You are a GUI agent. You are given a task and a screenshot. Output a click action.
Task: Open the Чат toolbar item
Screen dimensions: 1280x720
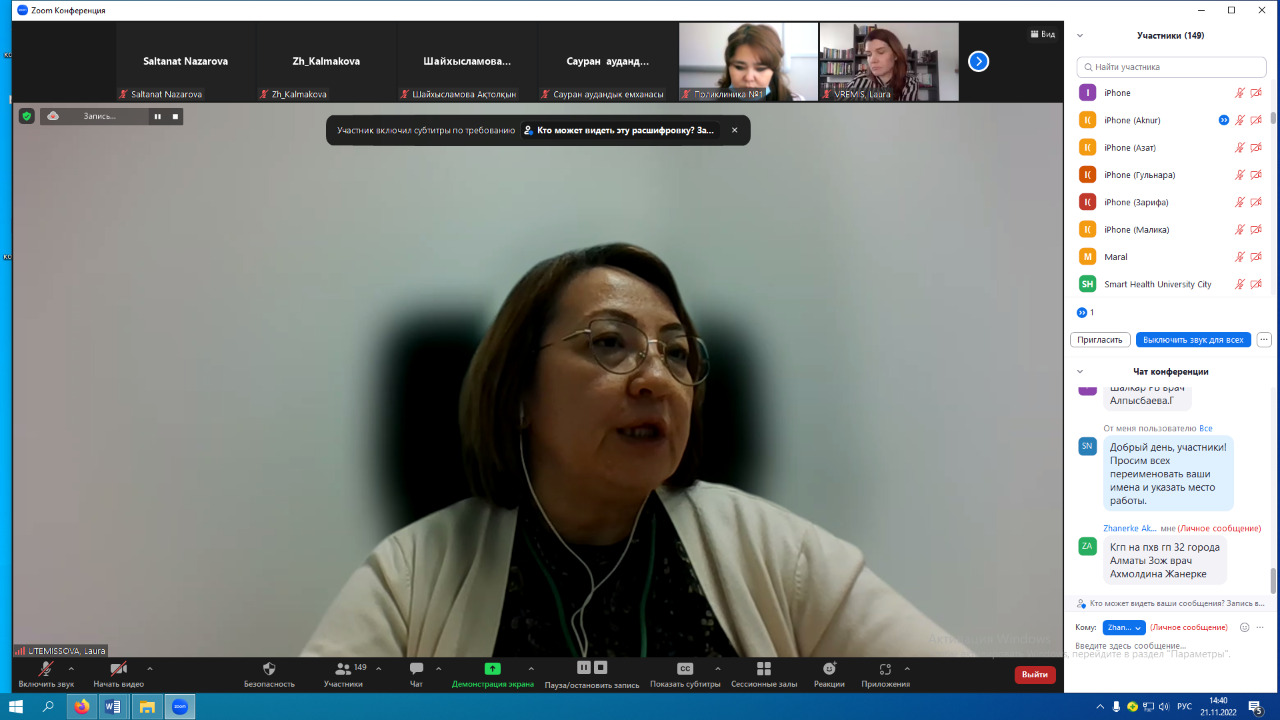point(416,669)
